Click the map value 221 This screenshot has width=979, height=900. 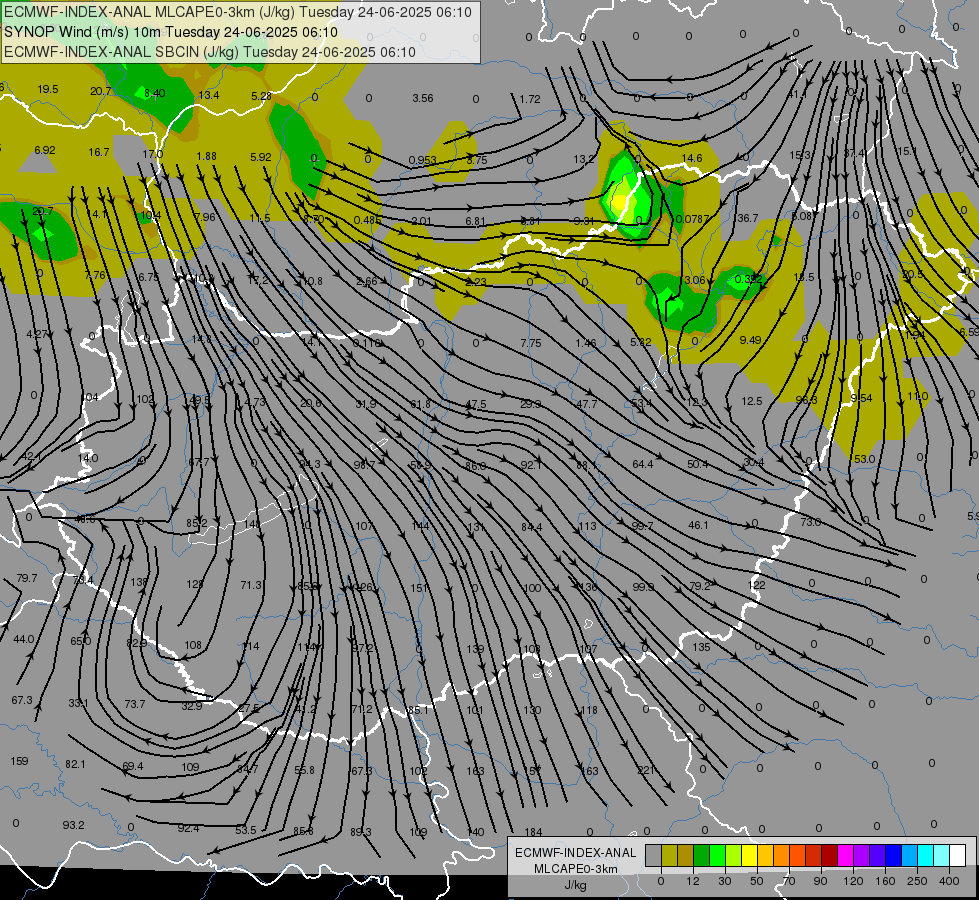click(x=646, y=770)
